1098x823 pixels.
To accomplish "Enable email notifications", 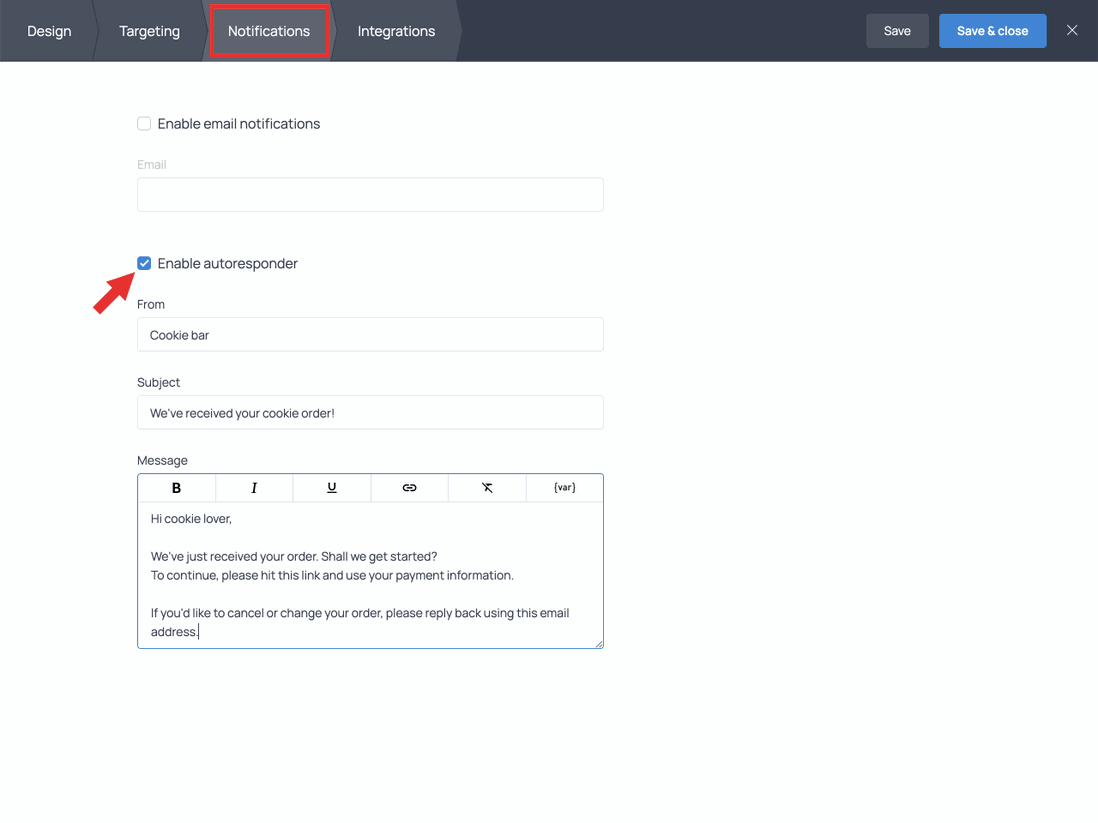I will pyautogui.click(x=144, y=123).
